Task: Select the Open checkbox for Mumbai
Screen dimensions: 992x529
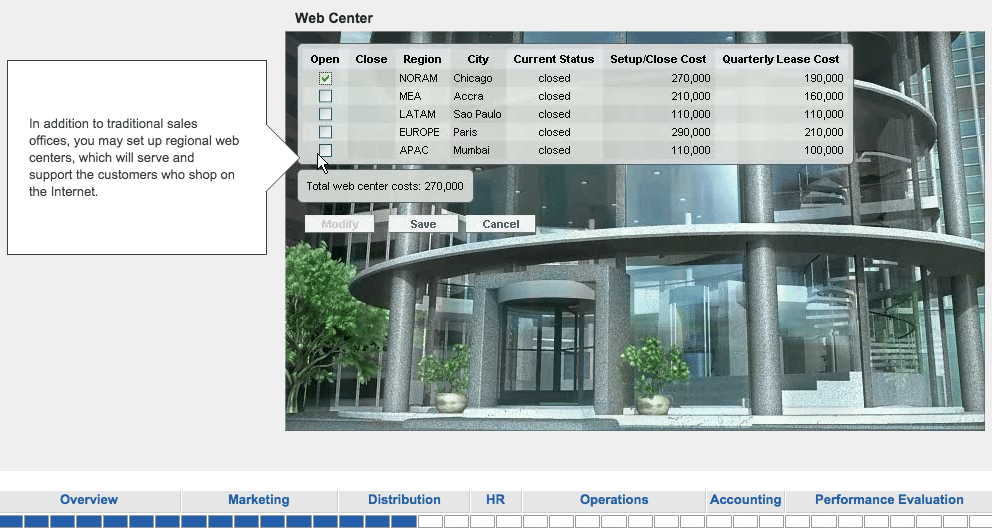Action: (x=325, y=150)
